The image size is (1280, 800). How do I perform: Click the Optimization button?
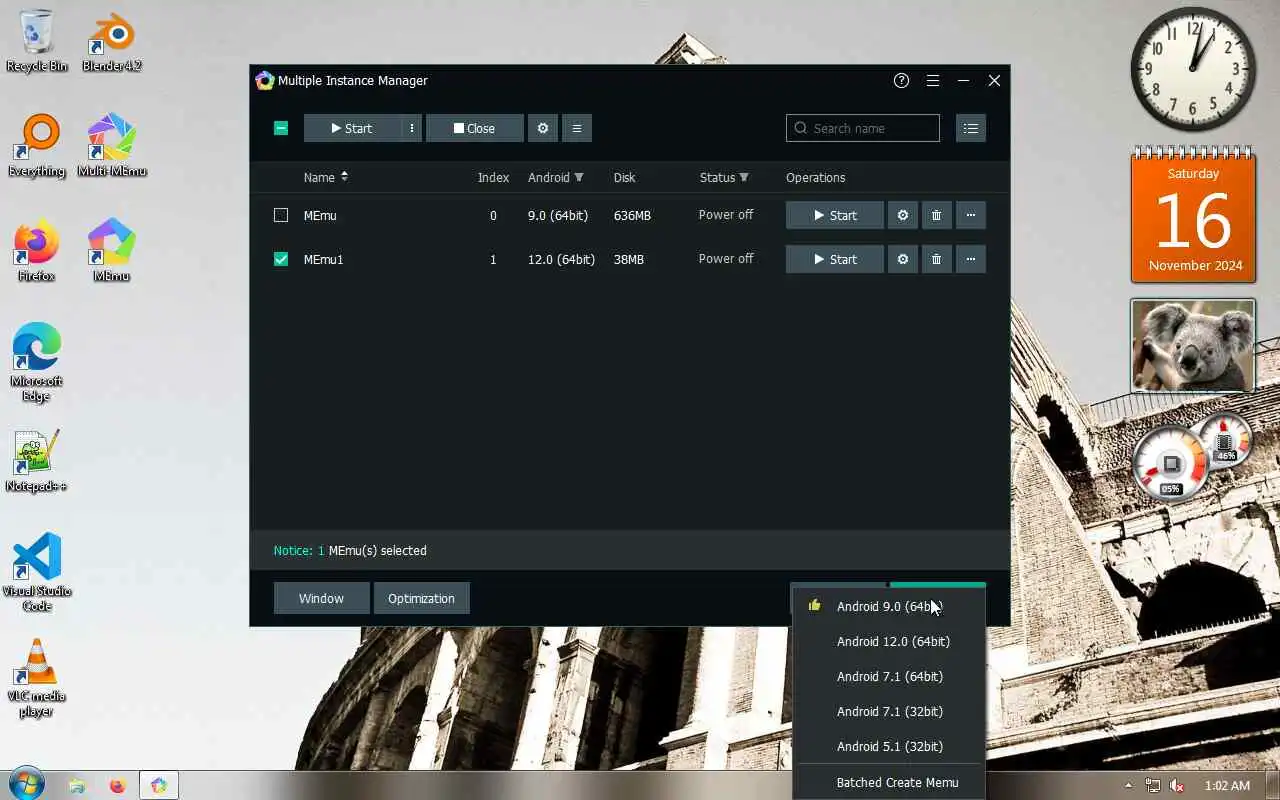pyautogui.click(x=421, y=598)
